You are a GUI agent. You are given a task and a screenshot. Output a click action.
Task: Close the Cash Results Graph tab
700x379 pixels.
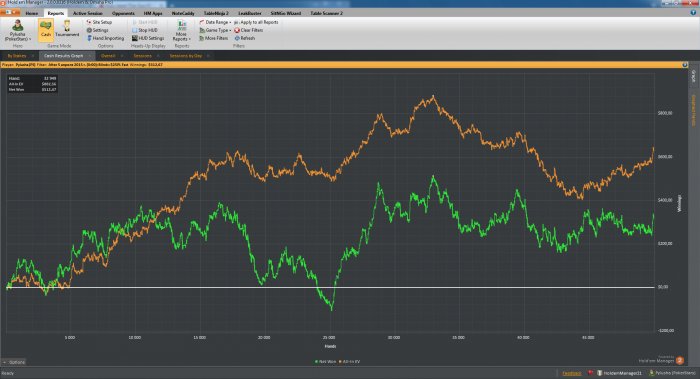(90, 56)
